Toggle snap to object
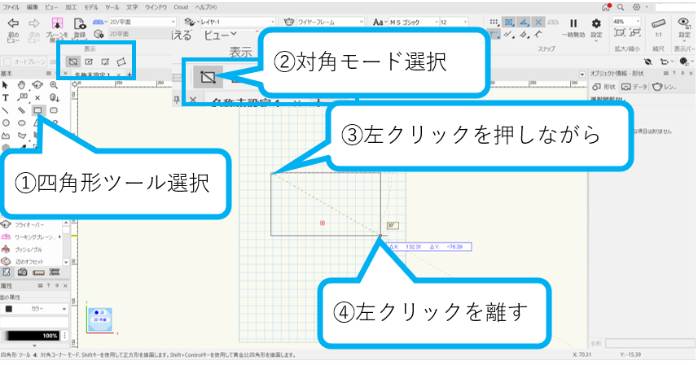The width and height of the screenshot is (698, 365). [509, 22]
